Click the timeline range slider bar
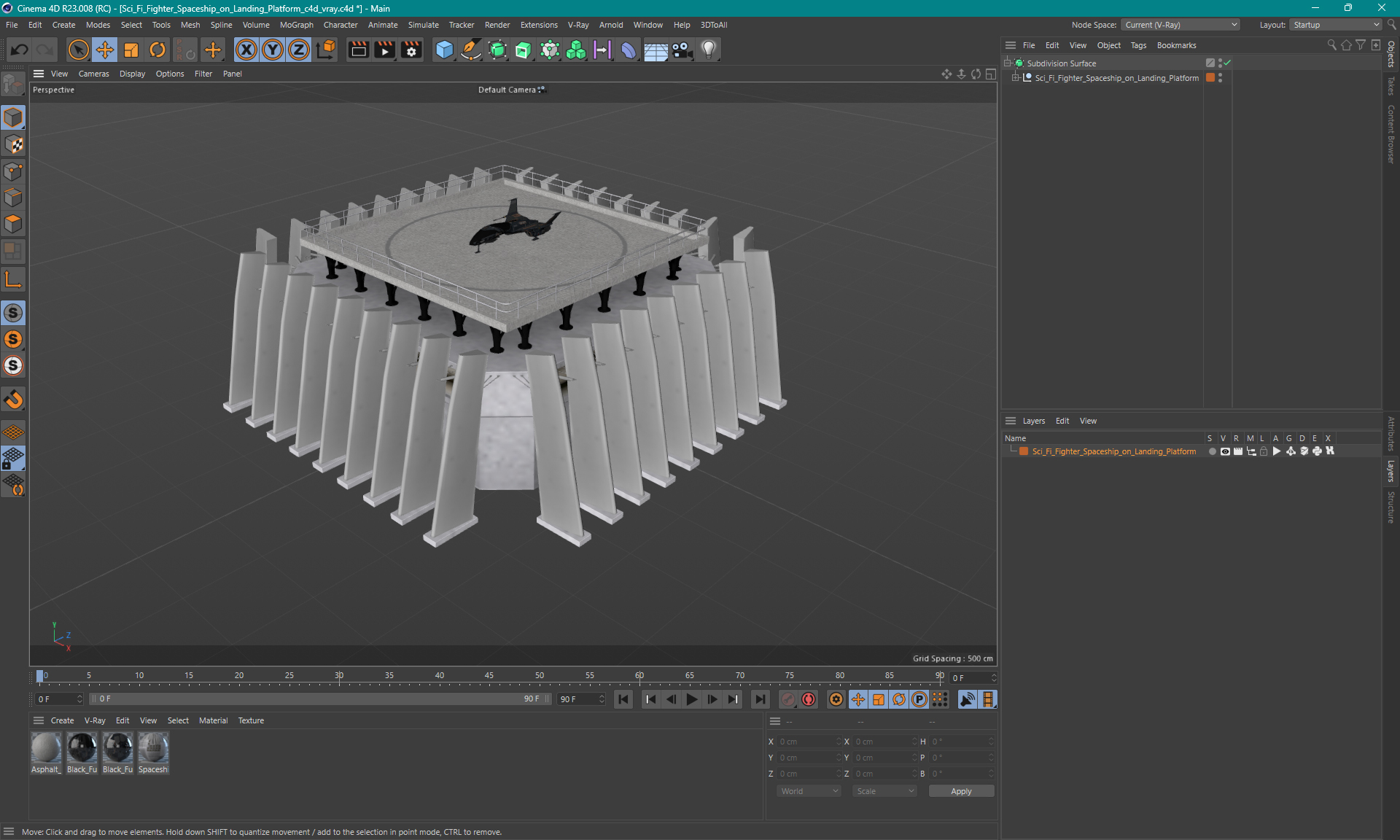Viewport: 1400px width, 840px height. point(319,699)
